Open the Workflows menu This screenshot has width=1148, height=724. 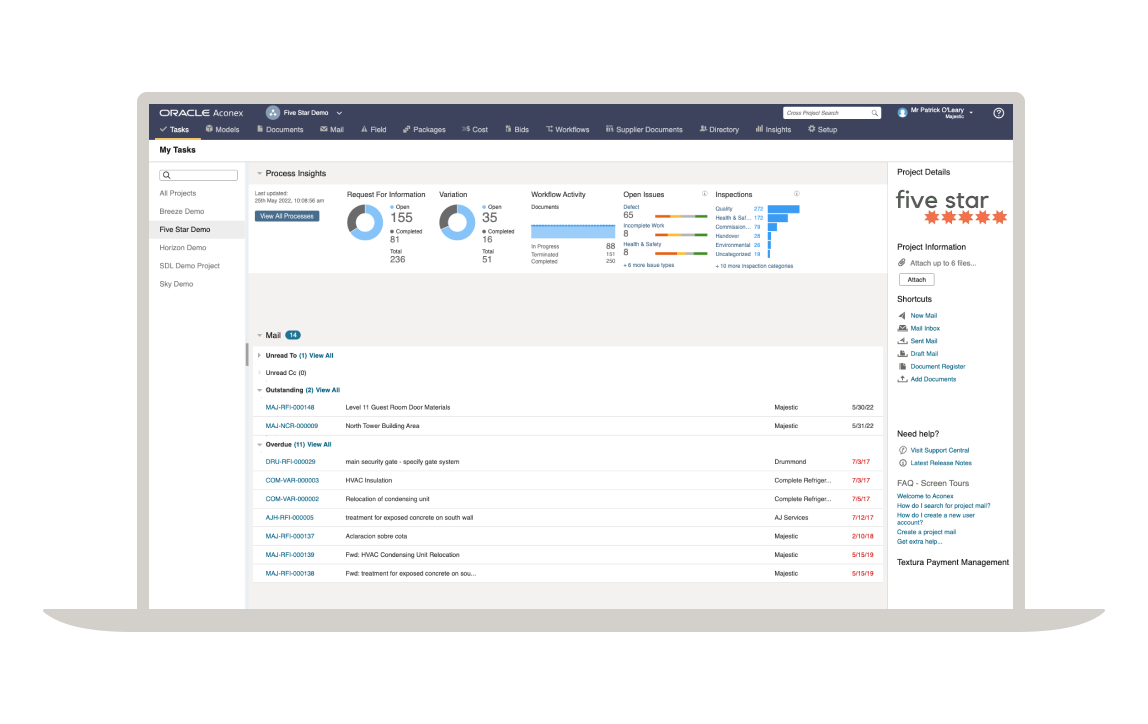click(x=567, y=130)
